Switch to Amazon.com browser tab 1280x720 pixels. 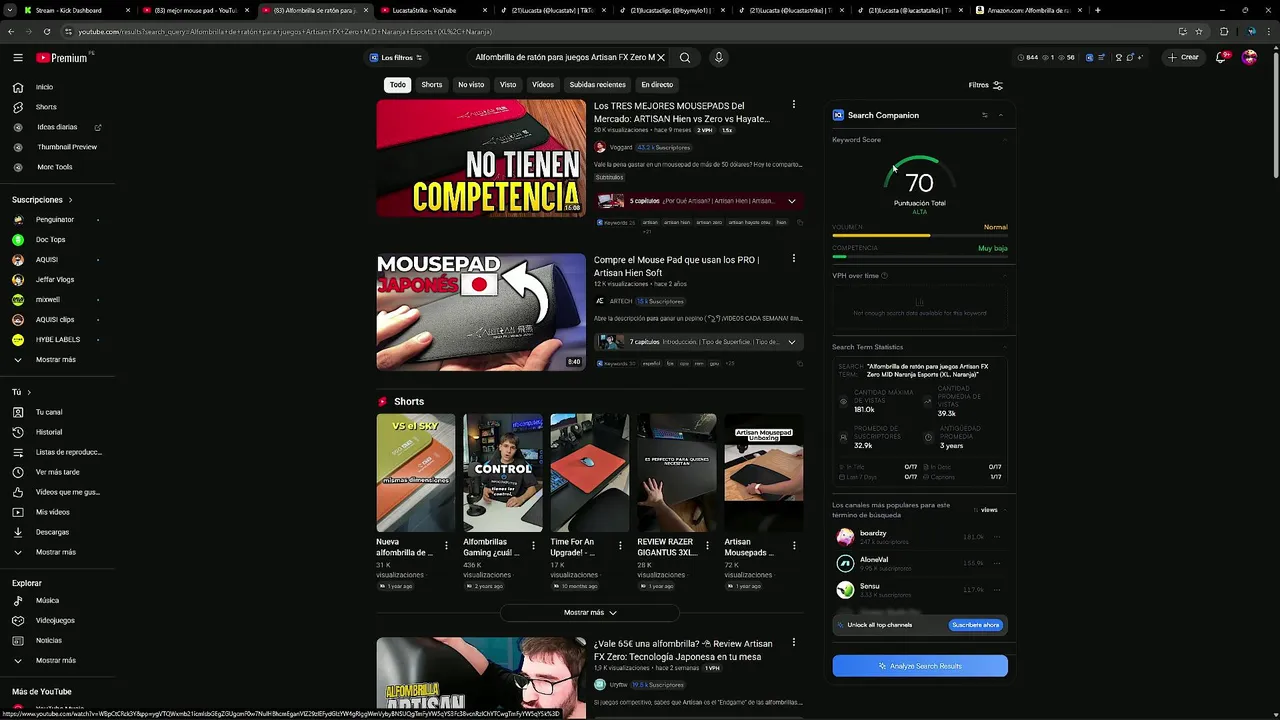[x=1027, y=10]
